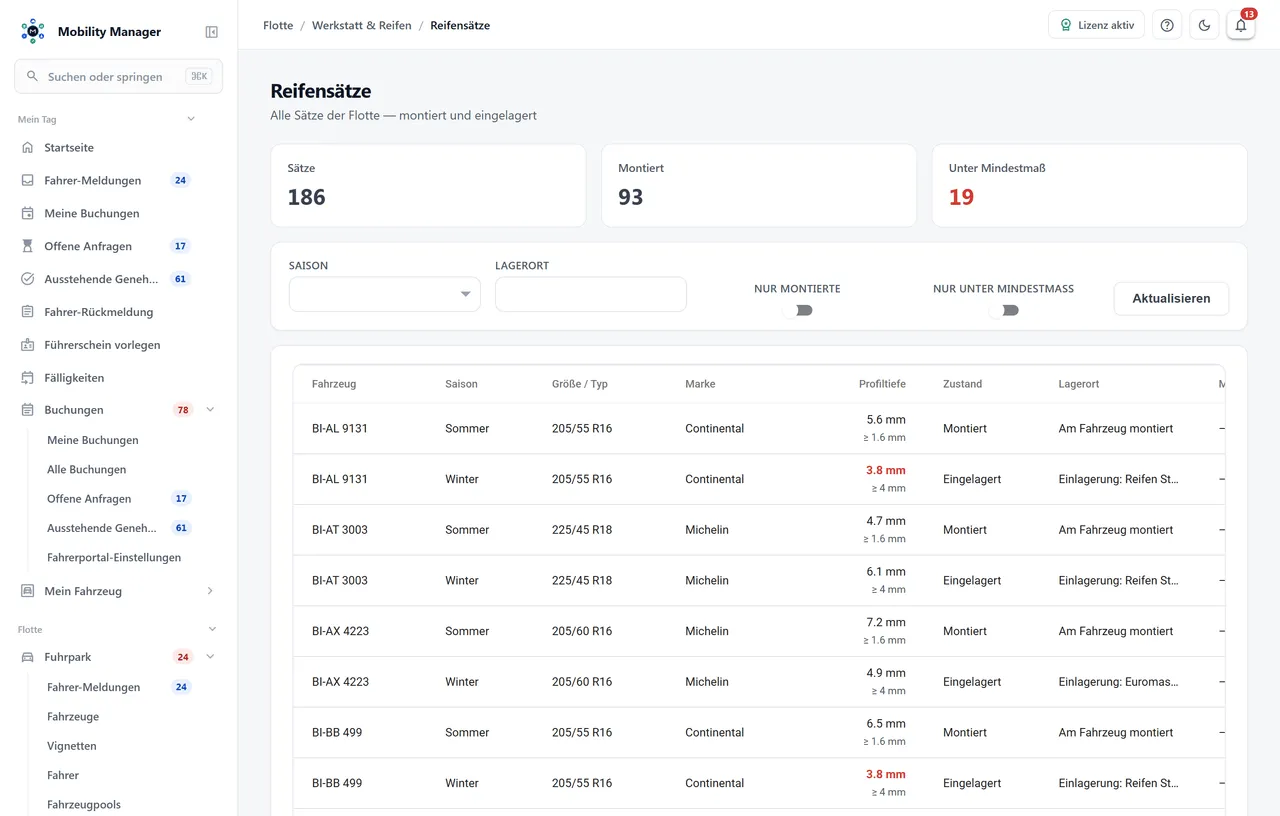Switch to dark mode with moon icon

click(x=1204, y=25)
